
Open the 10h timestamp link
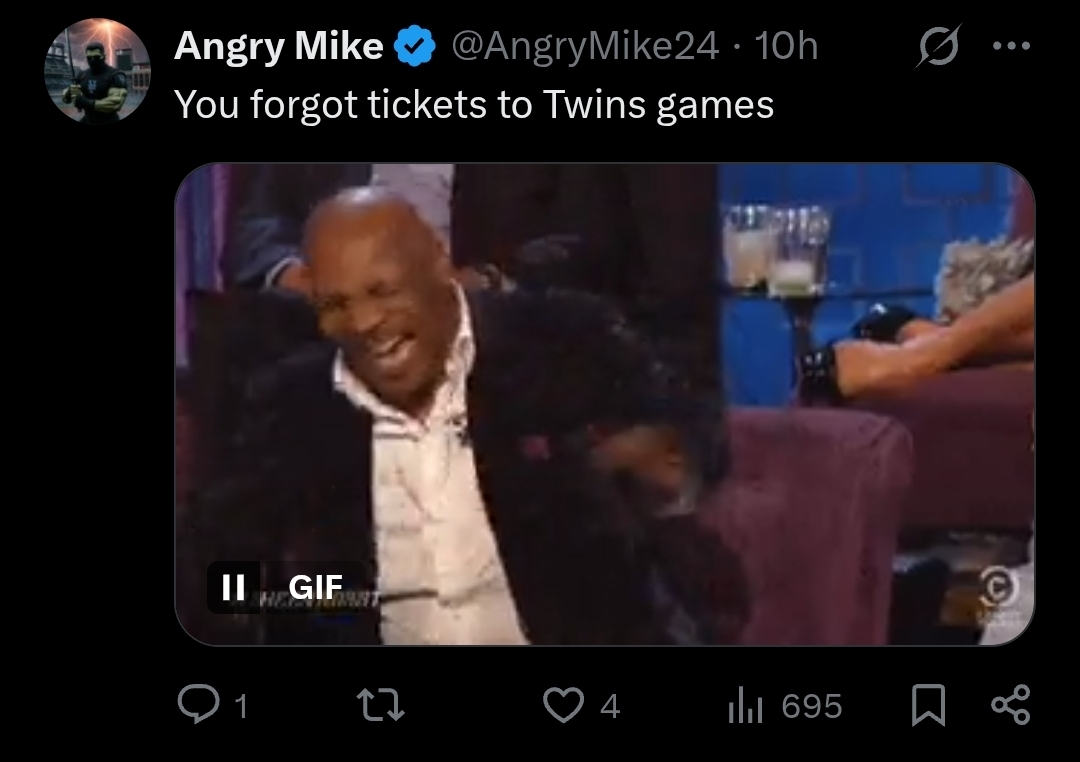[786, 46]
